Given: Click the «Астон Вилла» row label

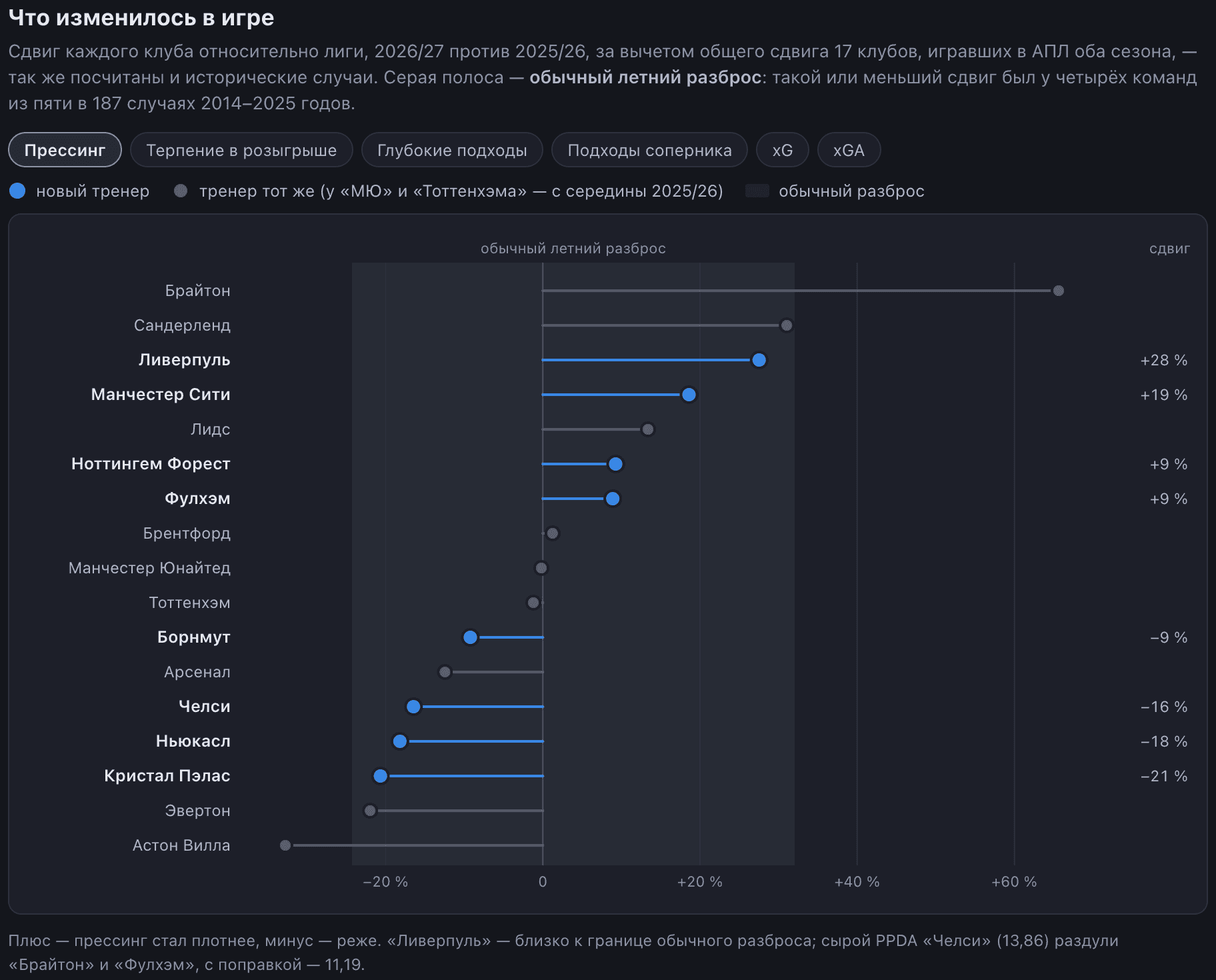Looking at the screenshot, I should click(181, 845).
